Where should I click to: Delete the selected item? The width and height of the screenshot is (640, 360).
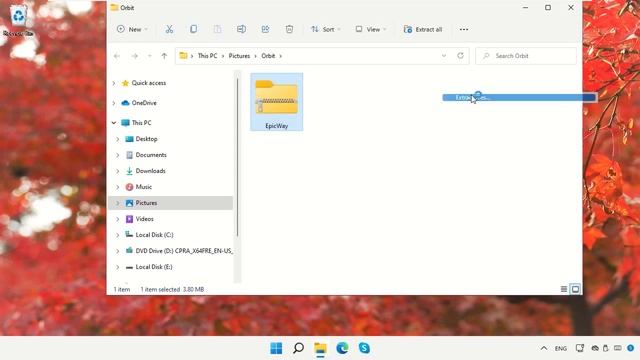(x=289, y=29)
